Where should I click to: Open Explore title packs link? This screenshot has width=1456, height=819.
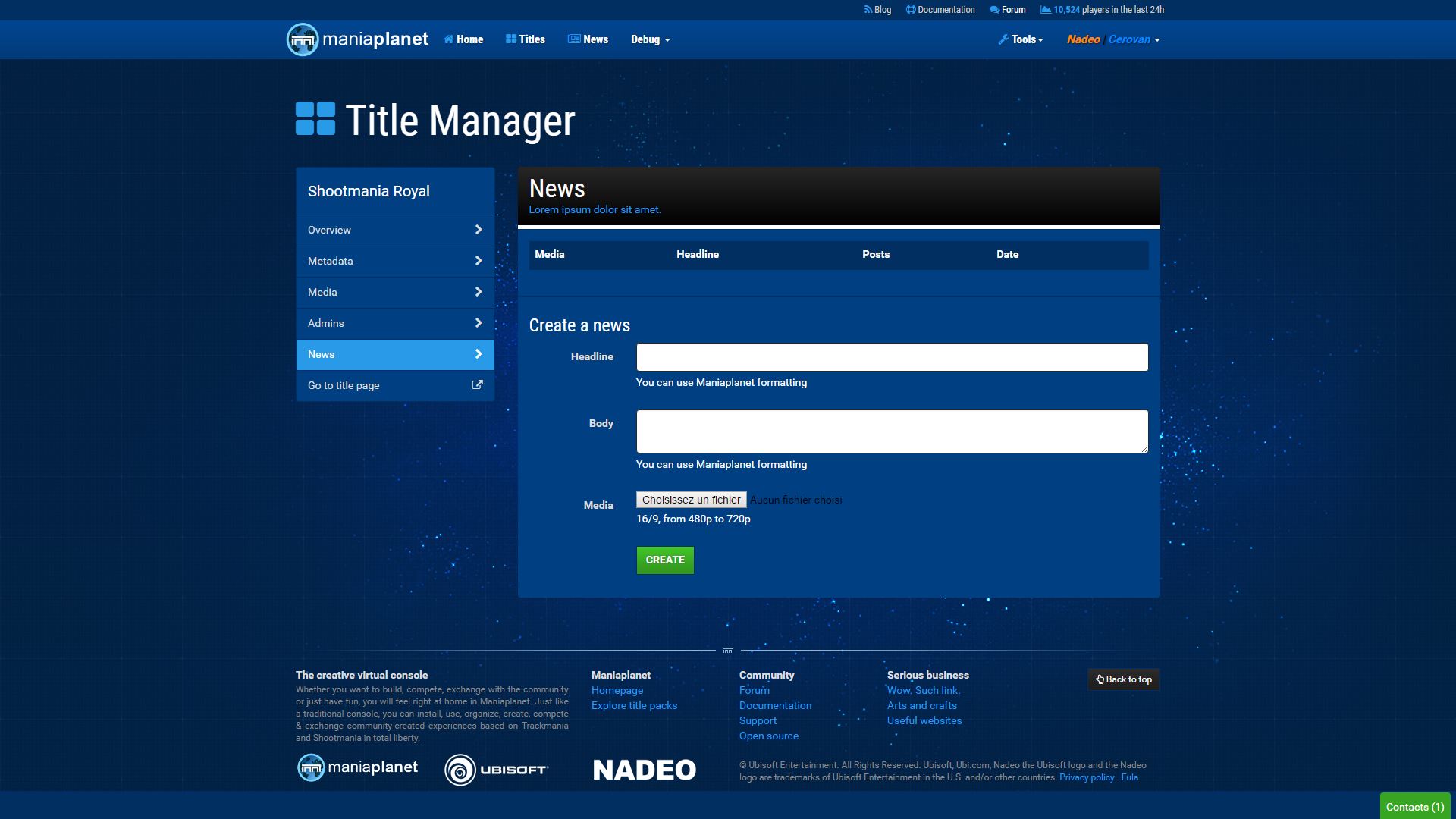pos(634,705)
